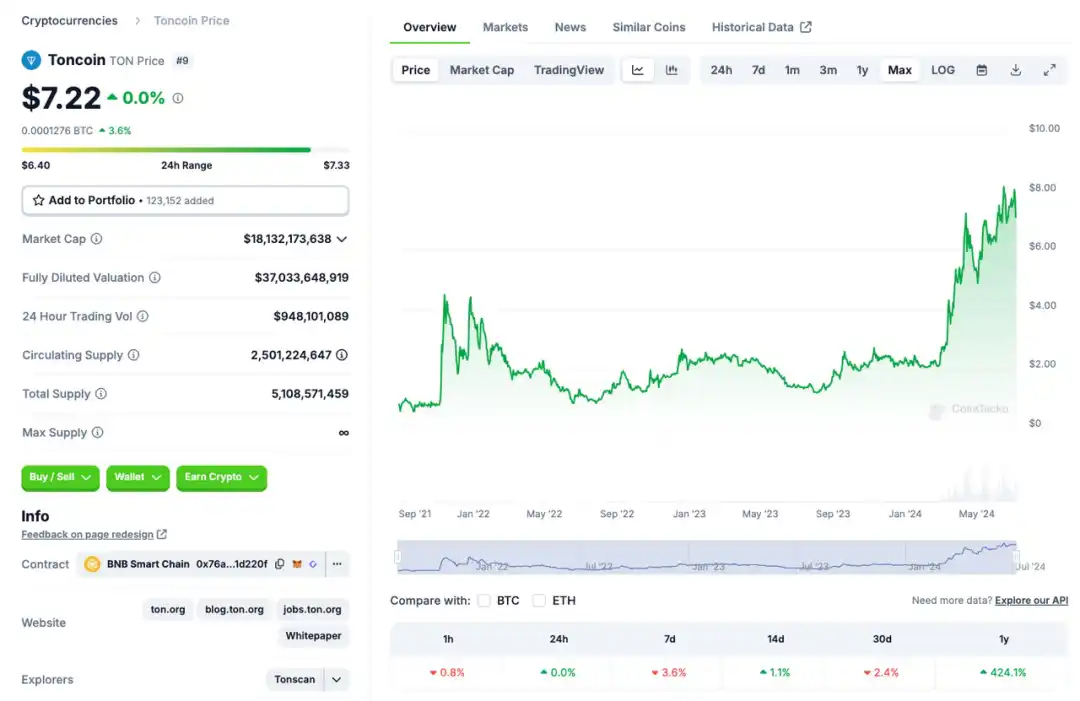Switch to the line chart view icon

coord(638,70)
